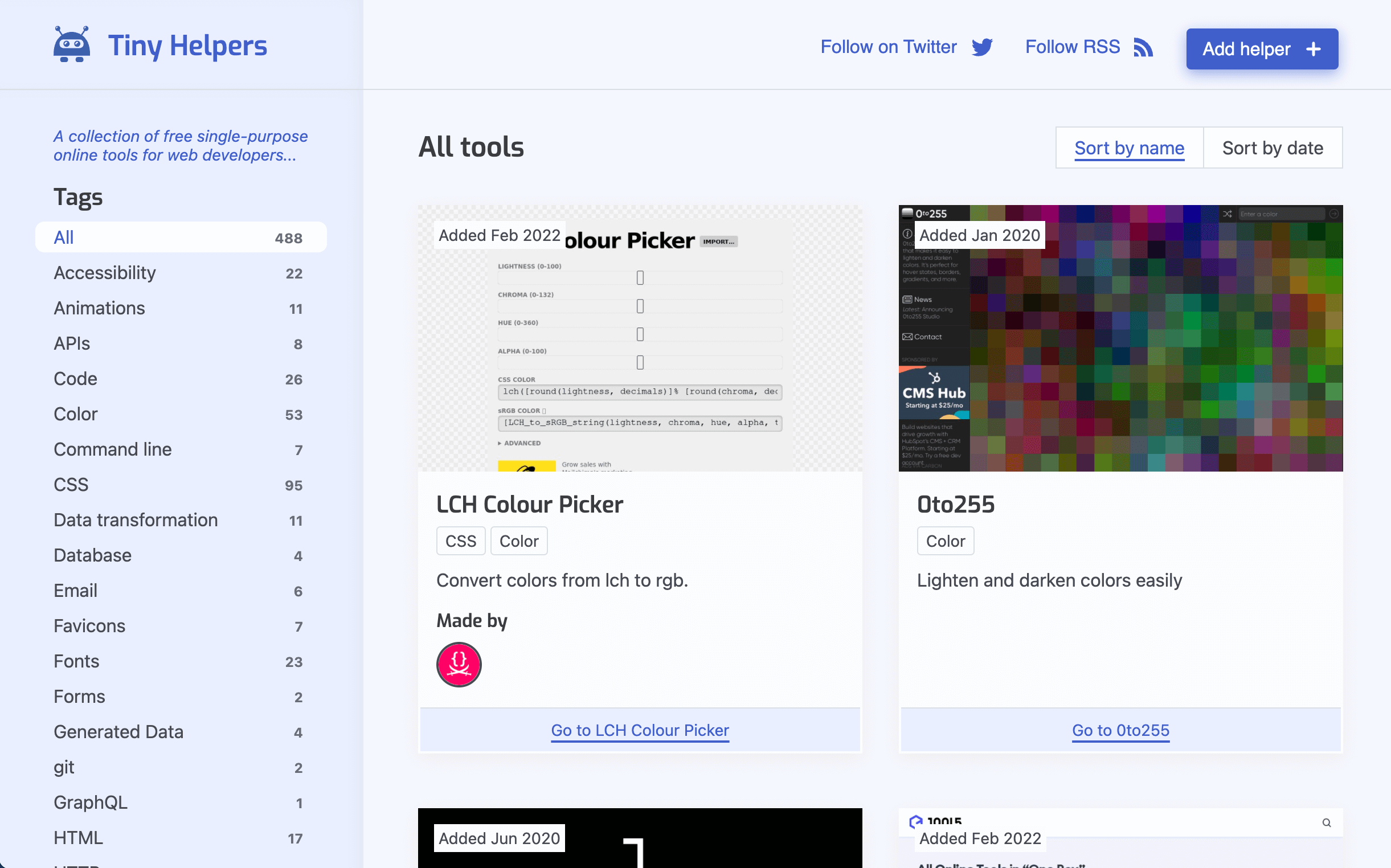The image size is (1391, 868).
Task: Switch to Sort by date
Action: [1272, 148]
